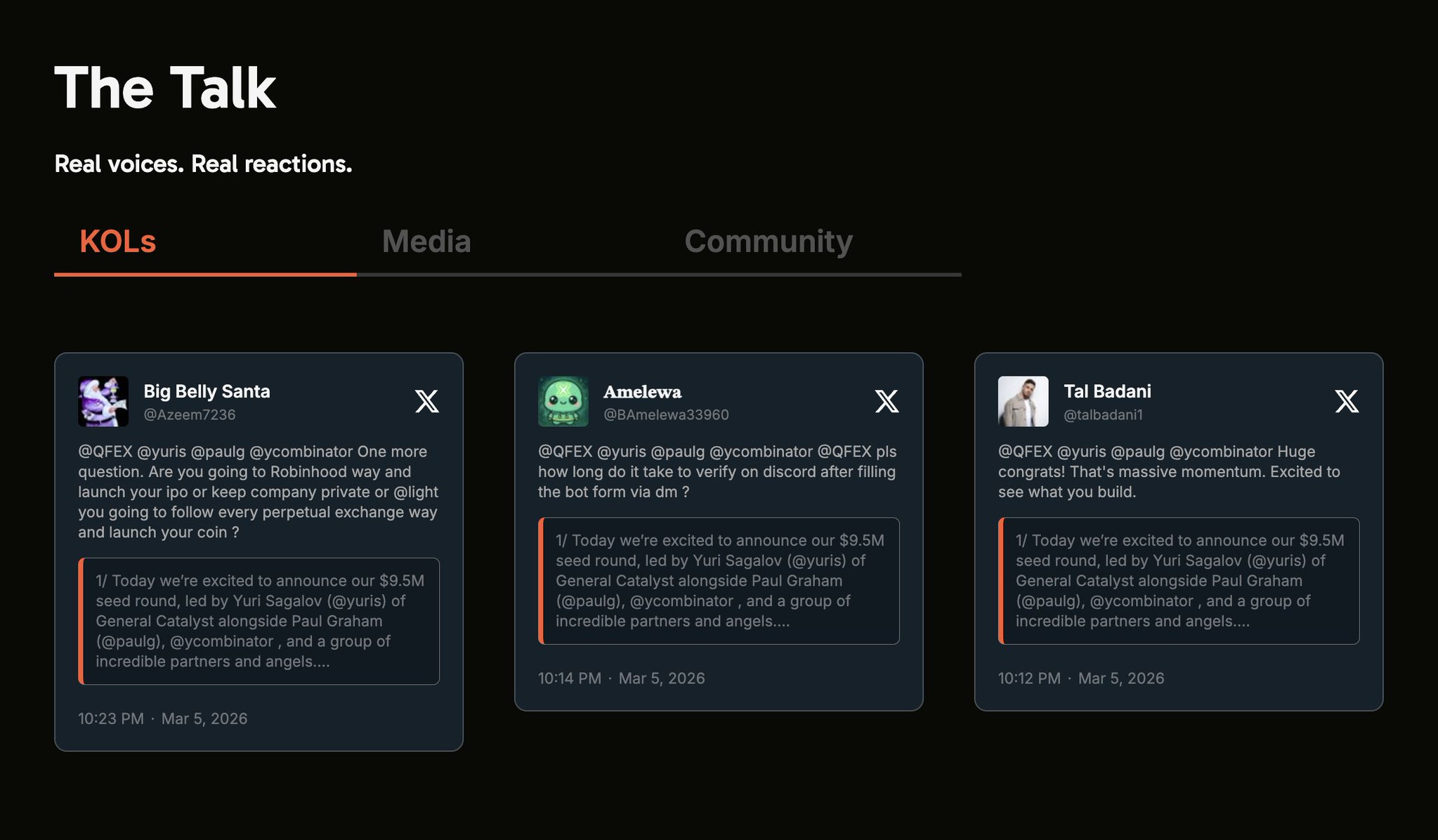1438x840 pixels.
Task: Click the Big Belly Santa display name
Action: pos(207,391)
